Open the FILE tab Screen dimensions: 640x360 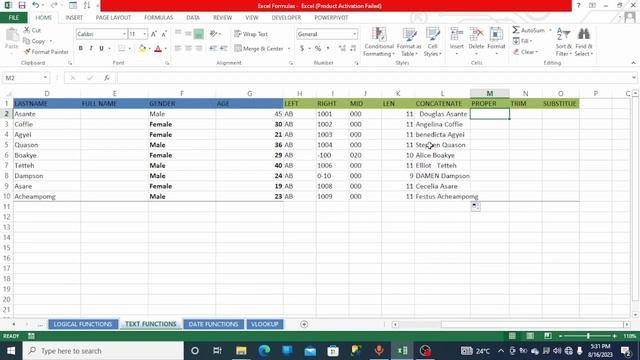(13, 18)
